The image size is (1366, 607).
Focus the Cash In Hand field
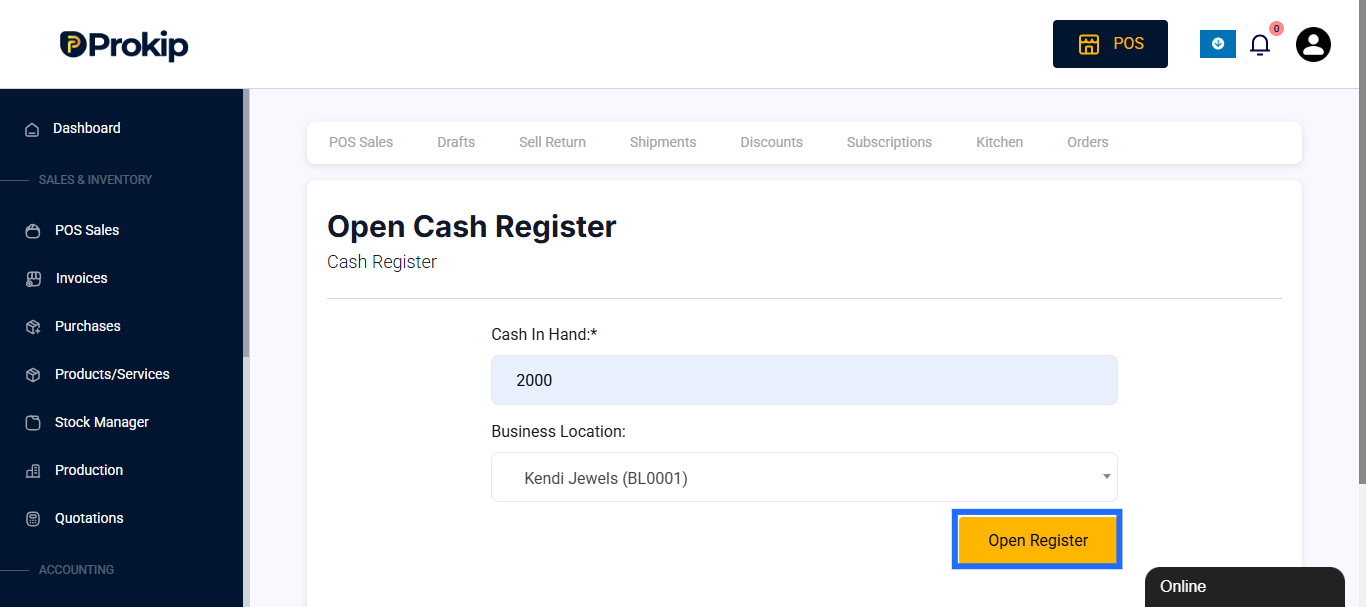804,380
